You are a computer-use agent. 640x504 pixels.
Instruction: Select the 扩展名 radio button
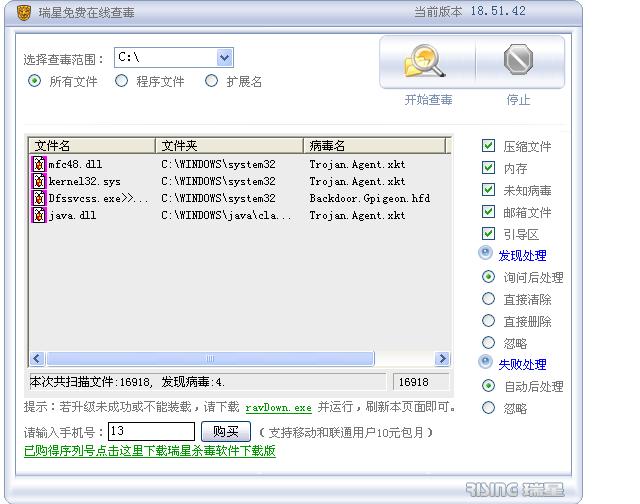pos(211,81)
